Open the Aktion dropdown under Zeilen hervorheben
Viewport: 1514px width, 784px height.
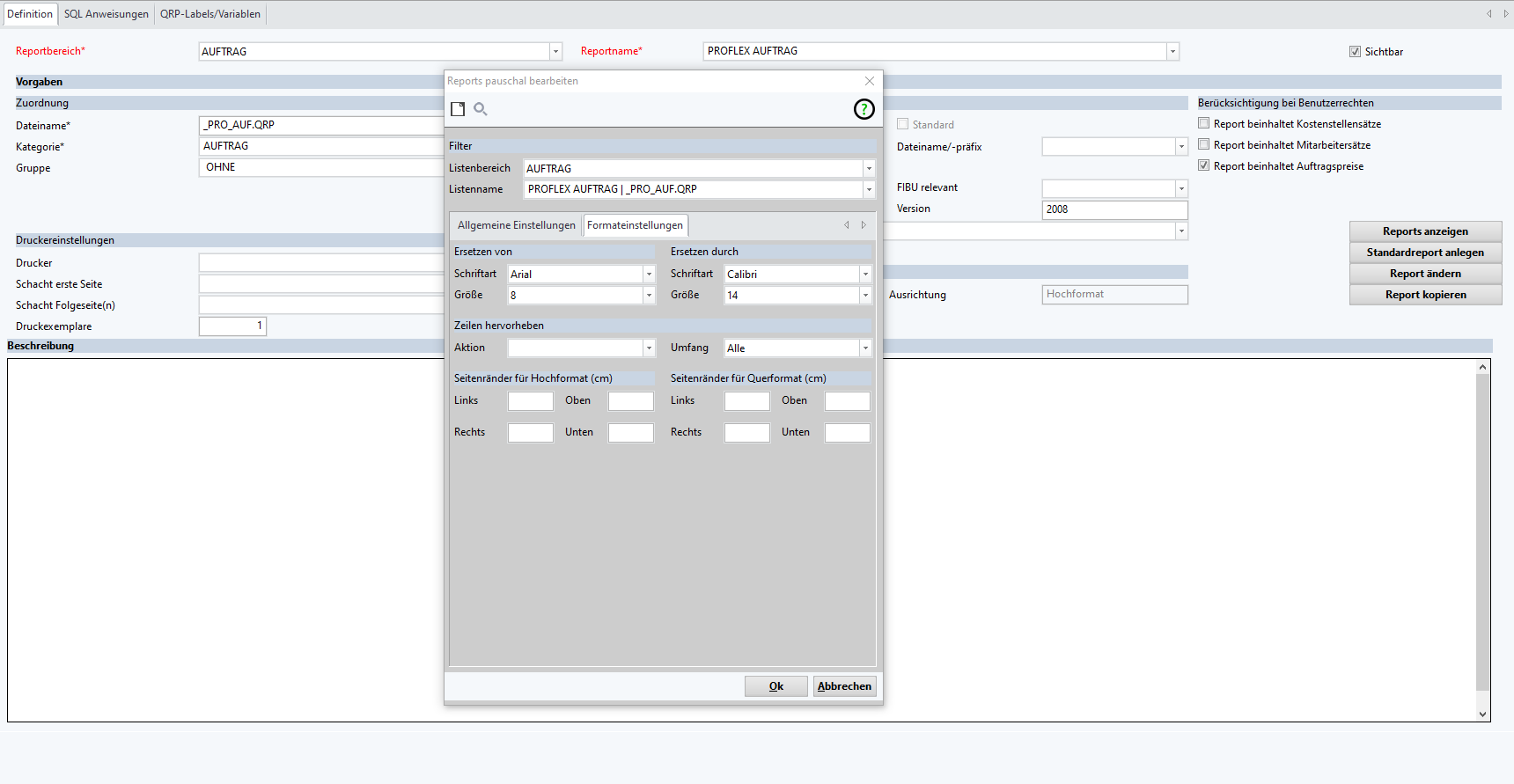point(649,348)
